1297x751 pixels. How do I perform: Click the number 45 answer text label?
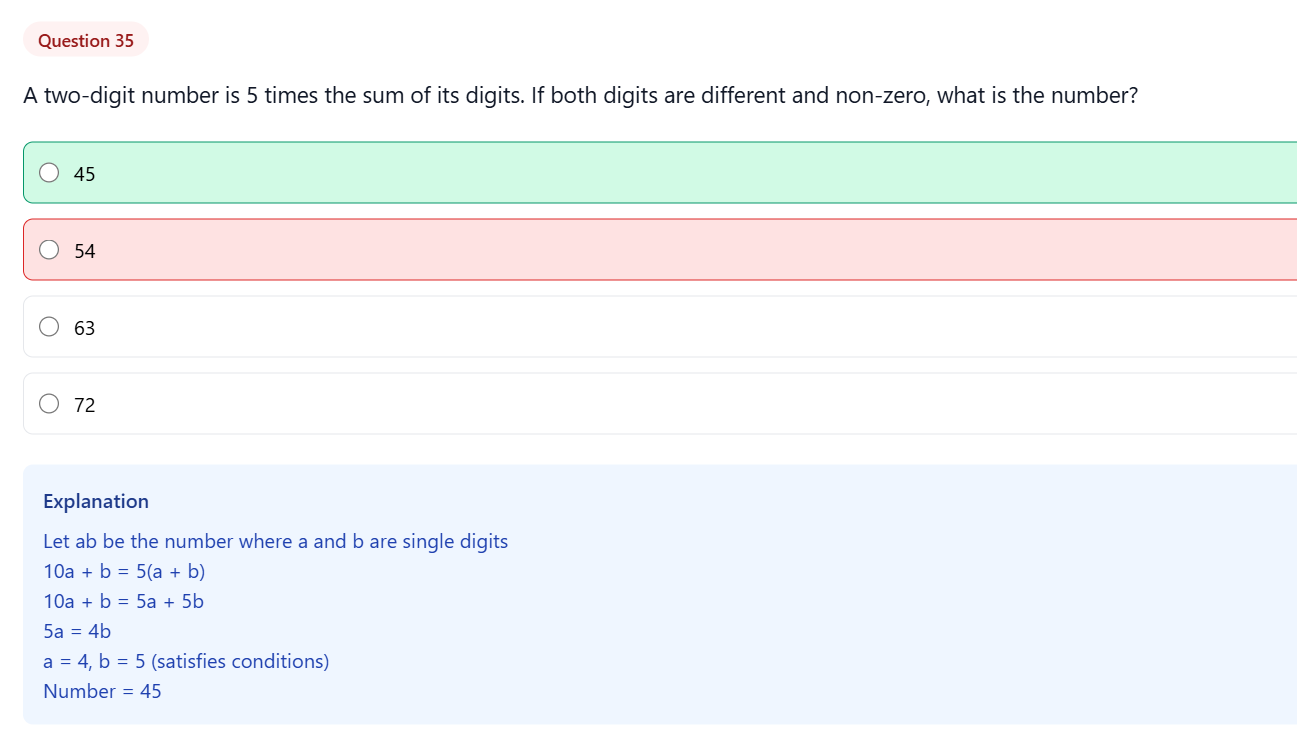(85, 173)
